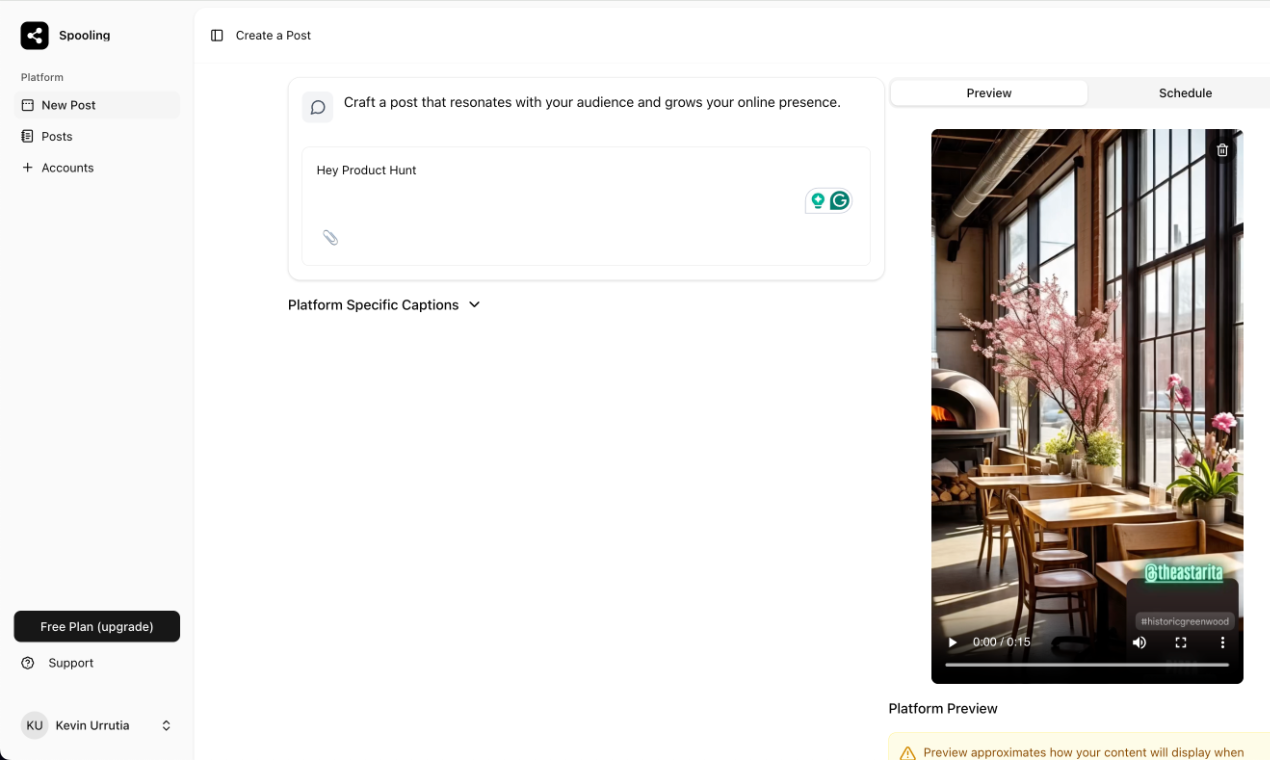The height and width of the screenshot is (760, 1270).
Task: Seek on the video progress bar
Action: pos(1087,665)
